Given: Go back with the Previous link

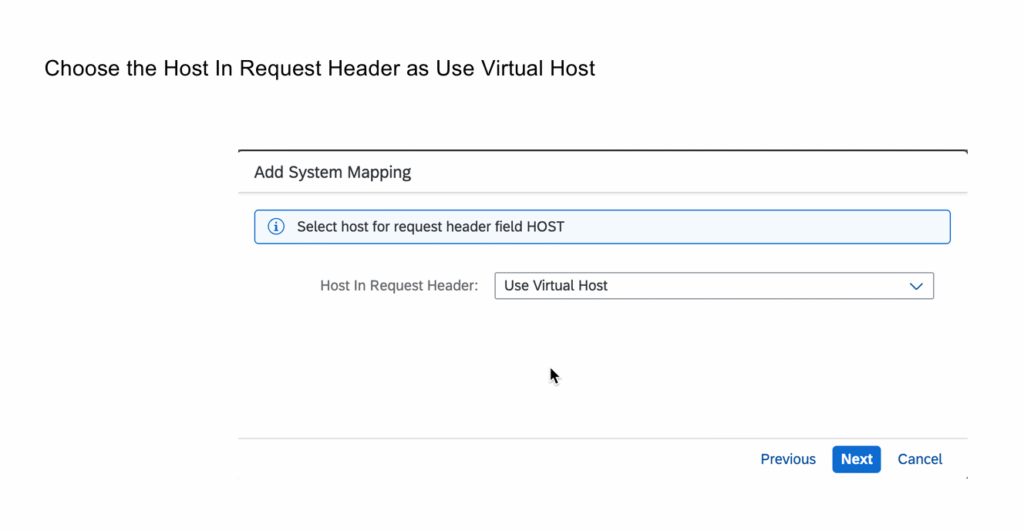Looking at the screenshot, I should pyautogui.click(x=788, y=459).
